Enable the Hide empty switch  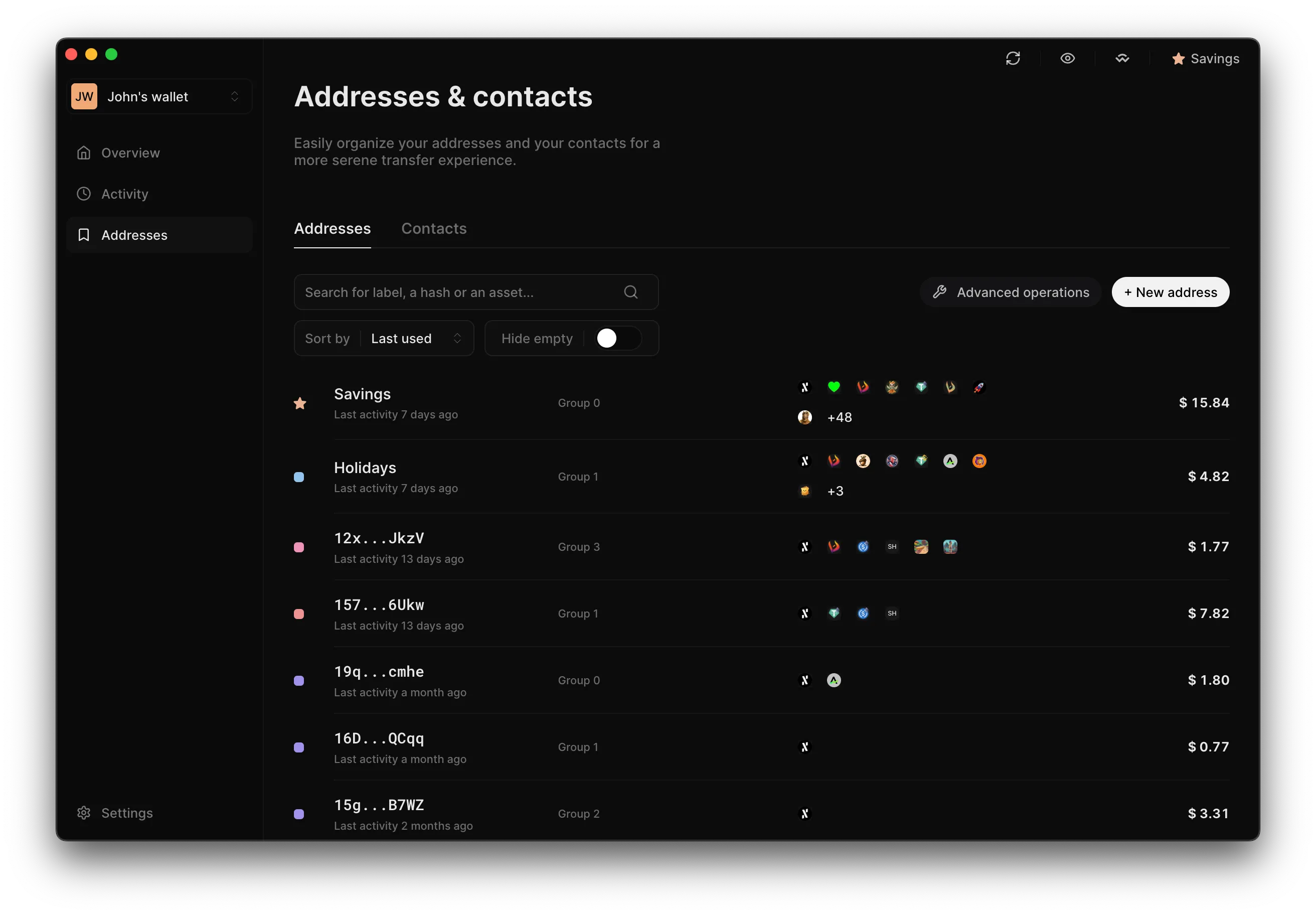click(x=618, y=338)
